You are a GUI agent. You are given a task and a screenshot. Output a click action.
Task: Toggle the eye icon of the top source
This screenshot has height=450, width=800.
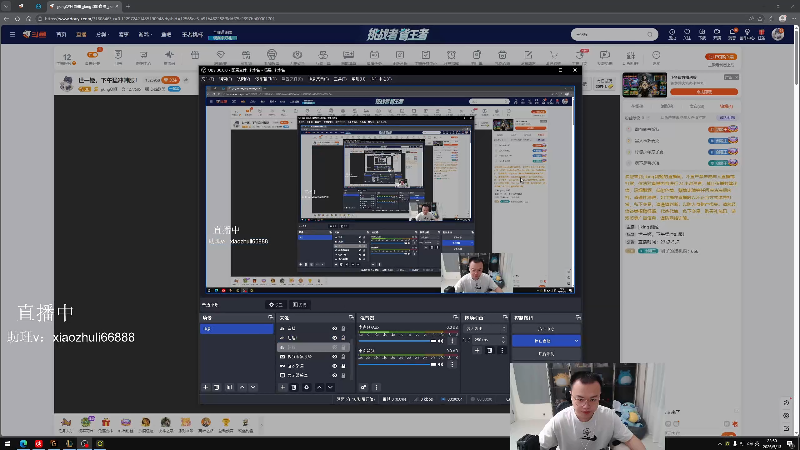(x=335, y=329)
